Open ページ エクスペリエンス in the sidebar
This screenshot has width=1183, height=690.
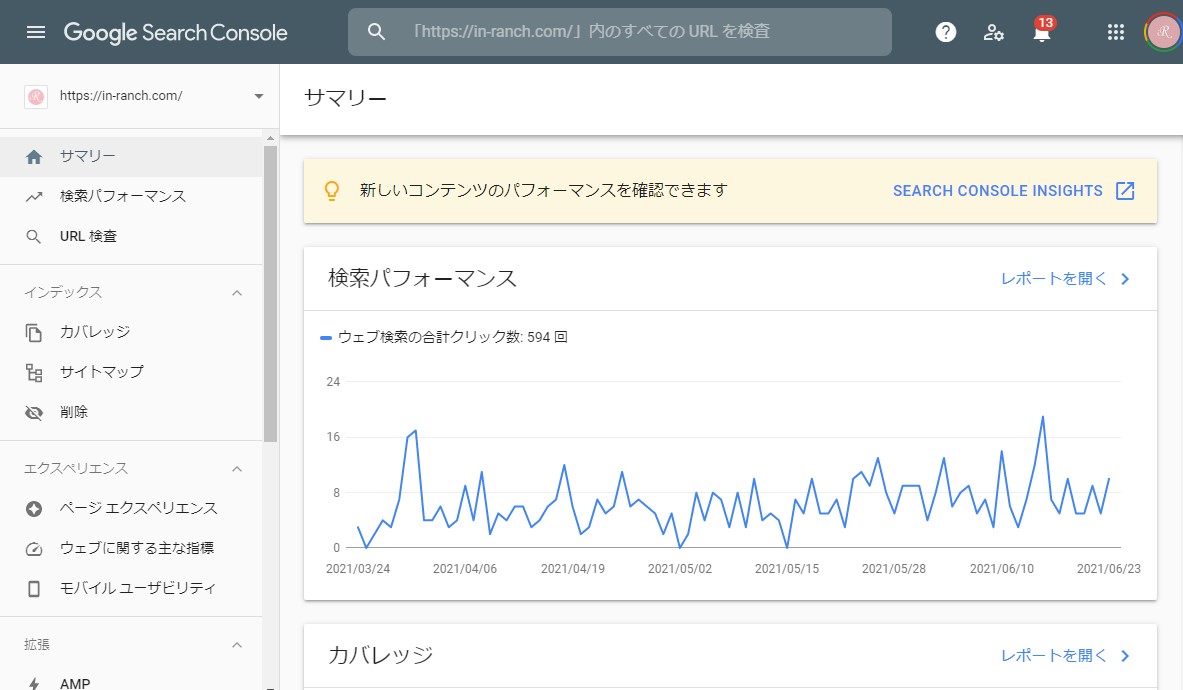click(x=131, y=509)
